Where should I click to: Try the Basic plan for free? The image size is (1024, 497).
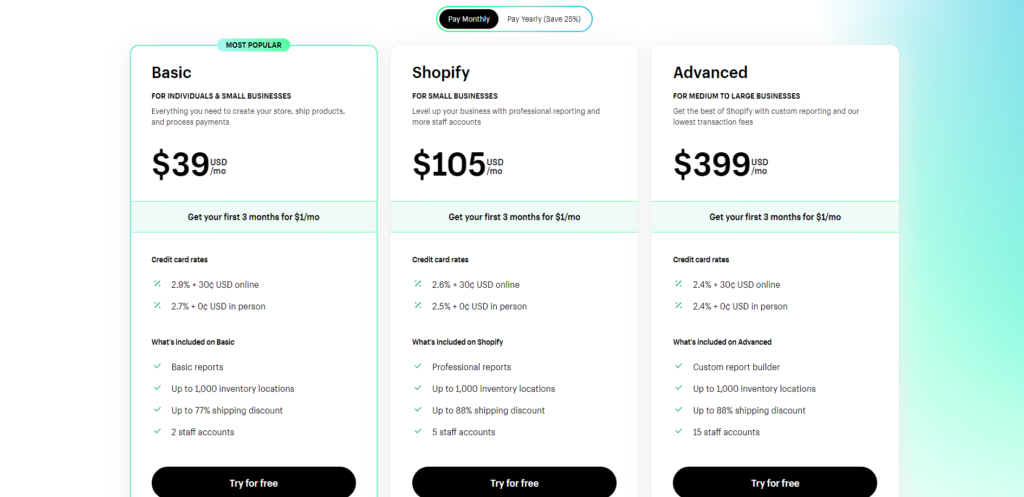click(x=253, y=483)
